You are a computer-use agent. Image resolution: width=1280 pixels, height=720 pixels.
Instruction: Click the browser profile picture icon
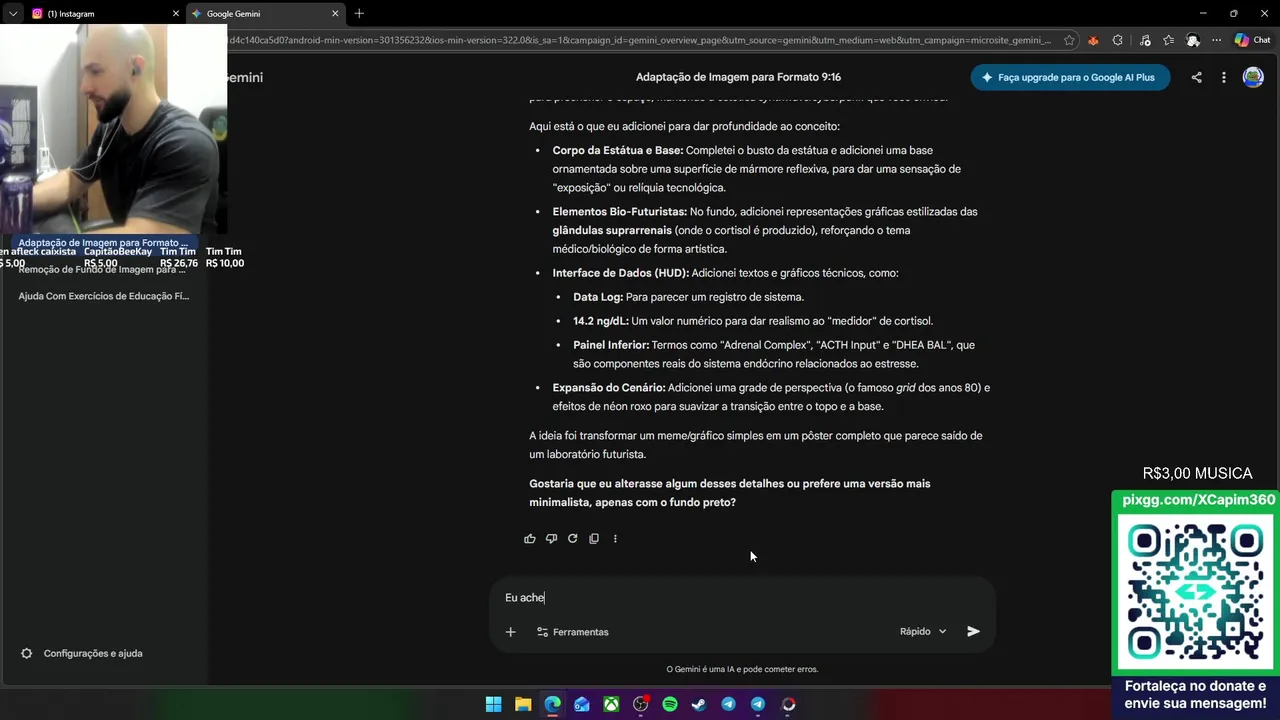(1193, 40)
